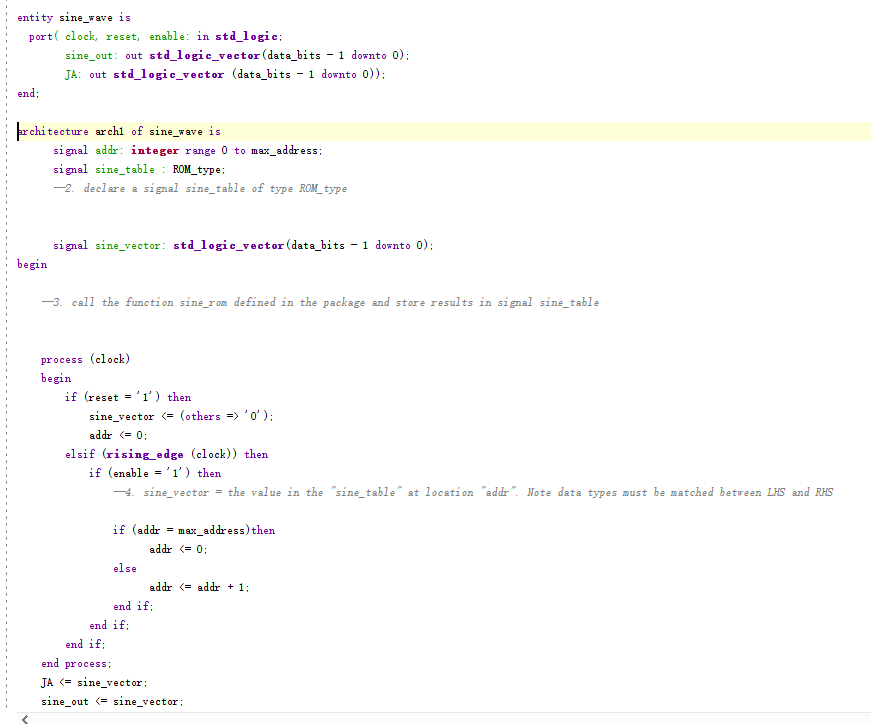Click the horizontal scrollbar left arrow

[x=22, y=716]
